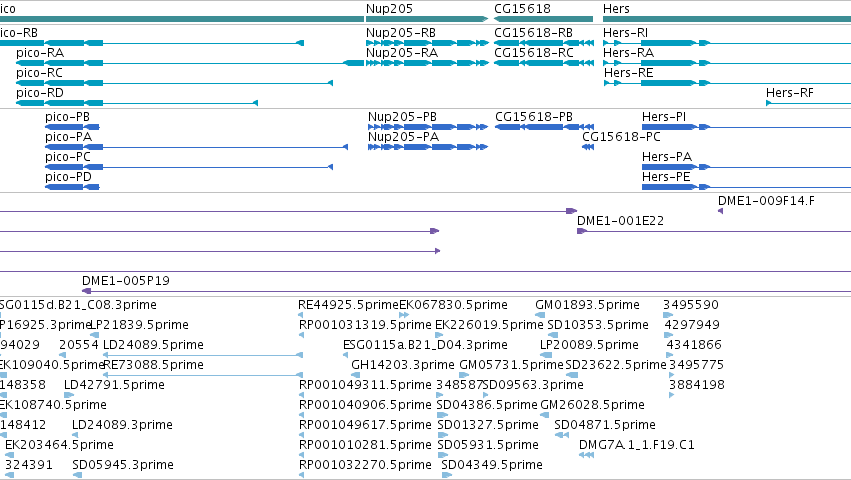
Task: Open EST RP001040906.5prime
Action: coord(365,405)
